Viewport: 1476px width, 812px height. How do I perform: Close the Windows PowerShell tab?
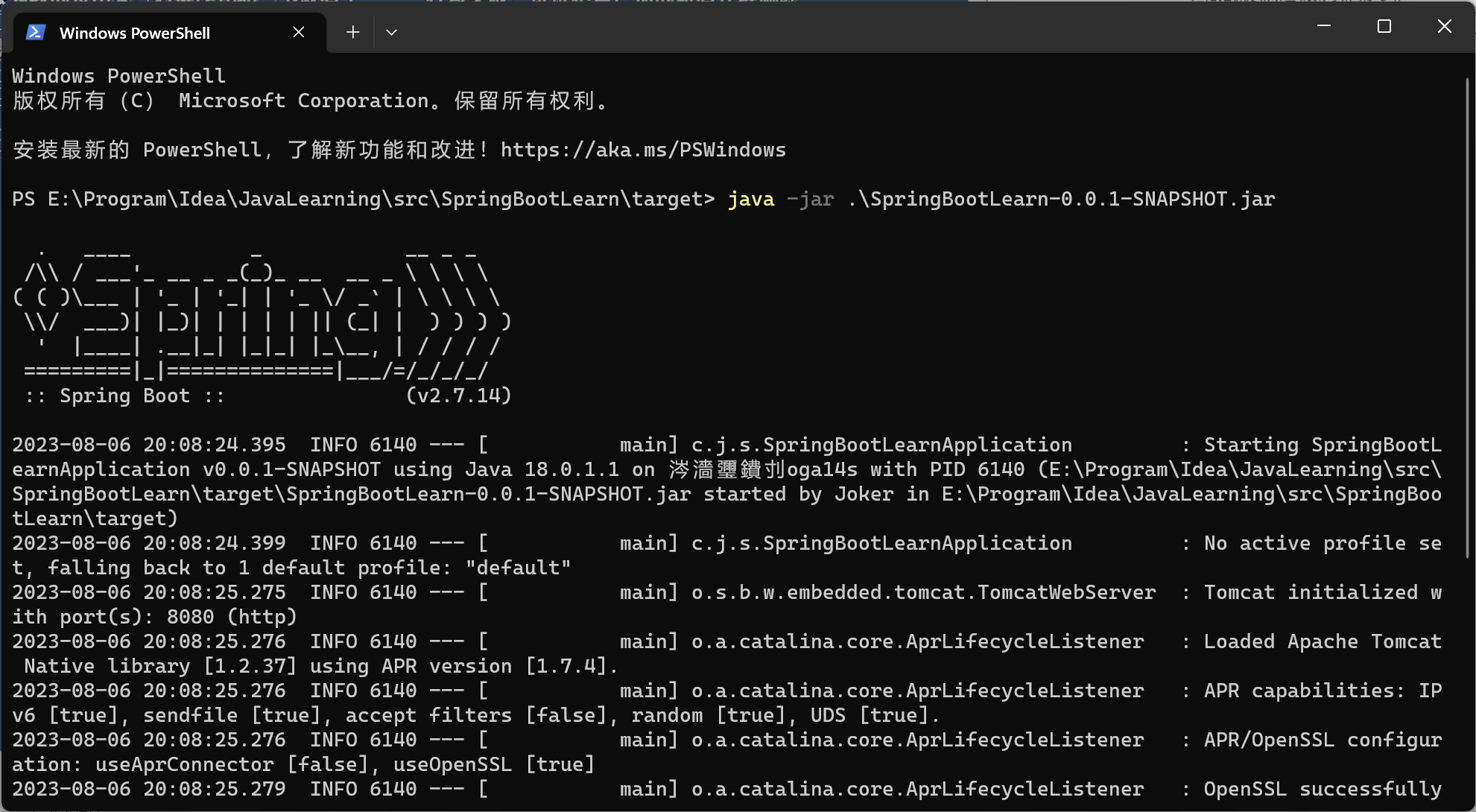299,32
